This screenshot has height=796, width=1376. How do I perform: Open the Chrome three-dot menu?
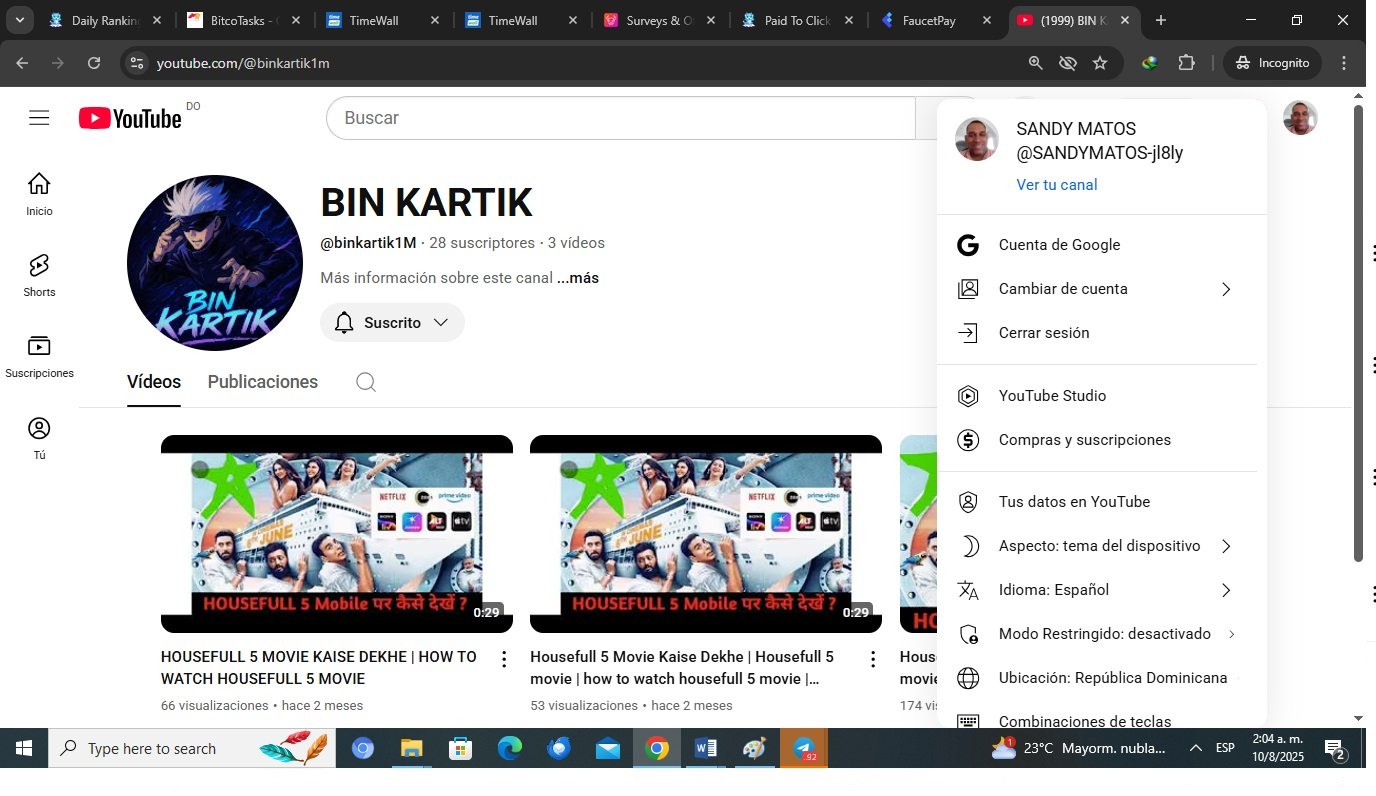point(1344,63)
